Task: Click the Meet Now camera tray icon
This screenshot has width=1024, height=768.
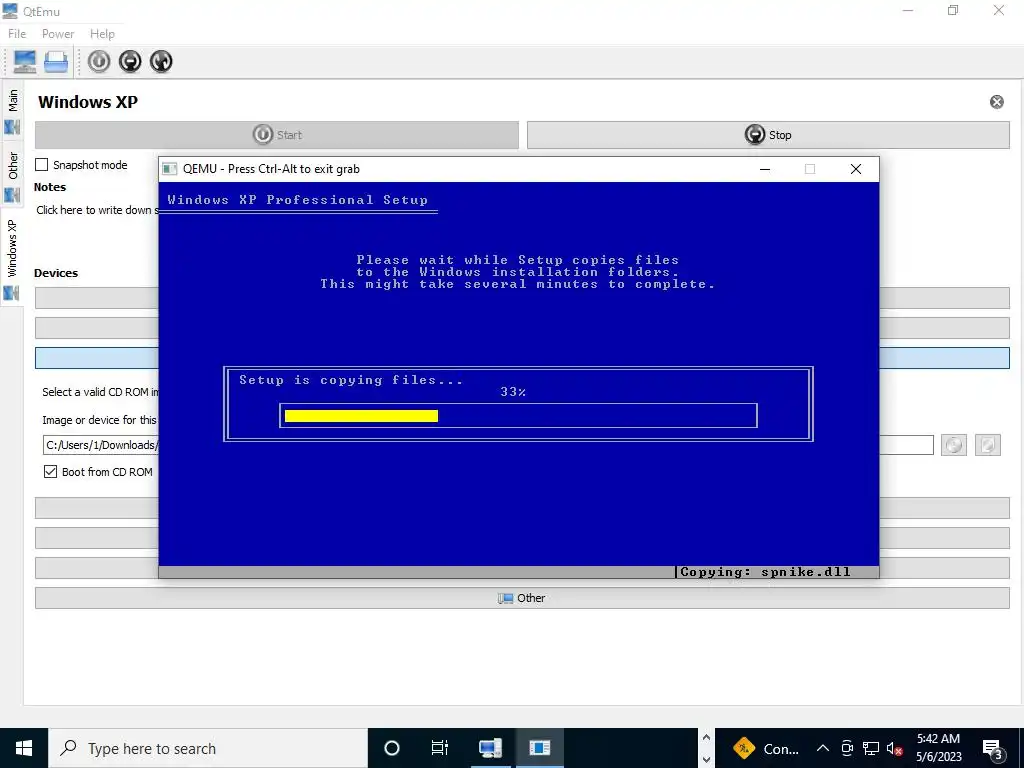Action: coord(847,748)
